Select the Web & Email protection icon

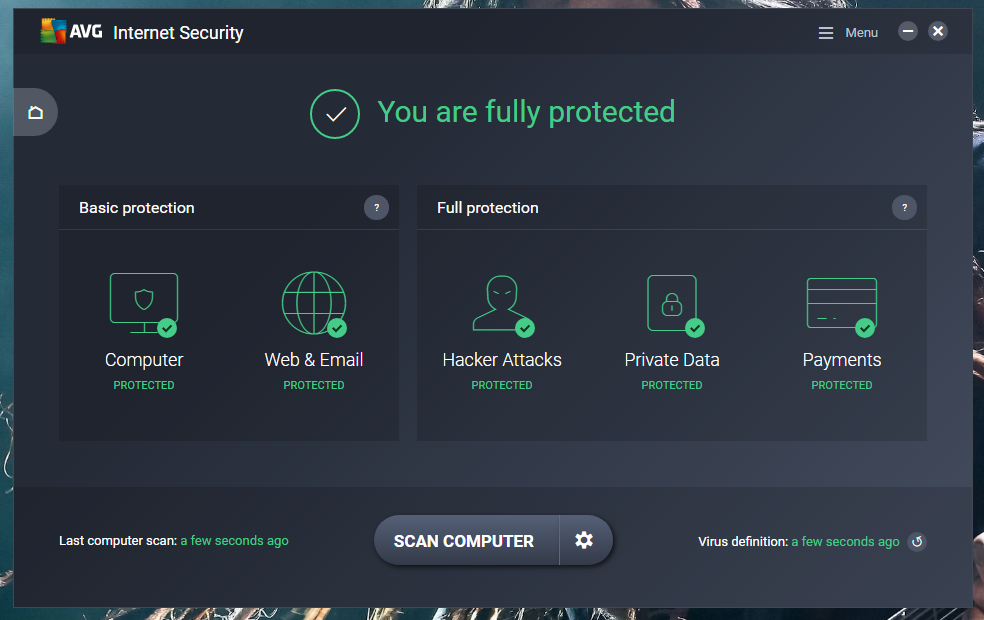point(313,303)
